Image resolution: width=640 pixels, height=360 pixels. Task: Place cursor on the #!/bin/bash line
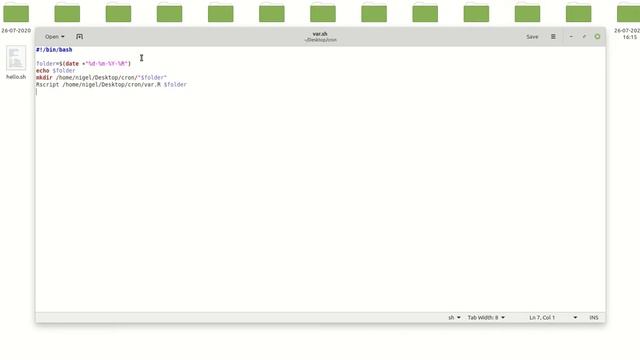[x=54, y=50]
